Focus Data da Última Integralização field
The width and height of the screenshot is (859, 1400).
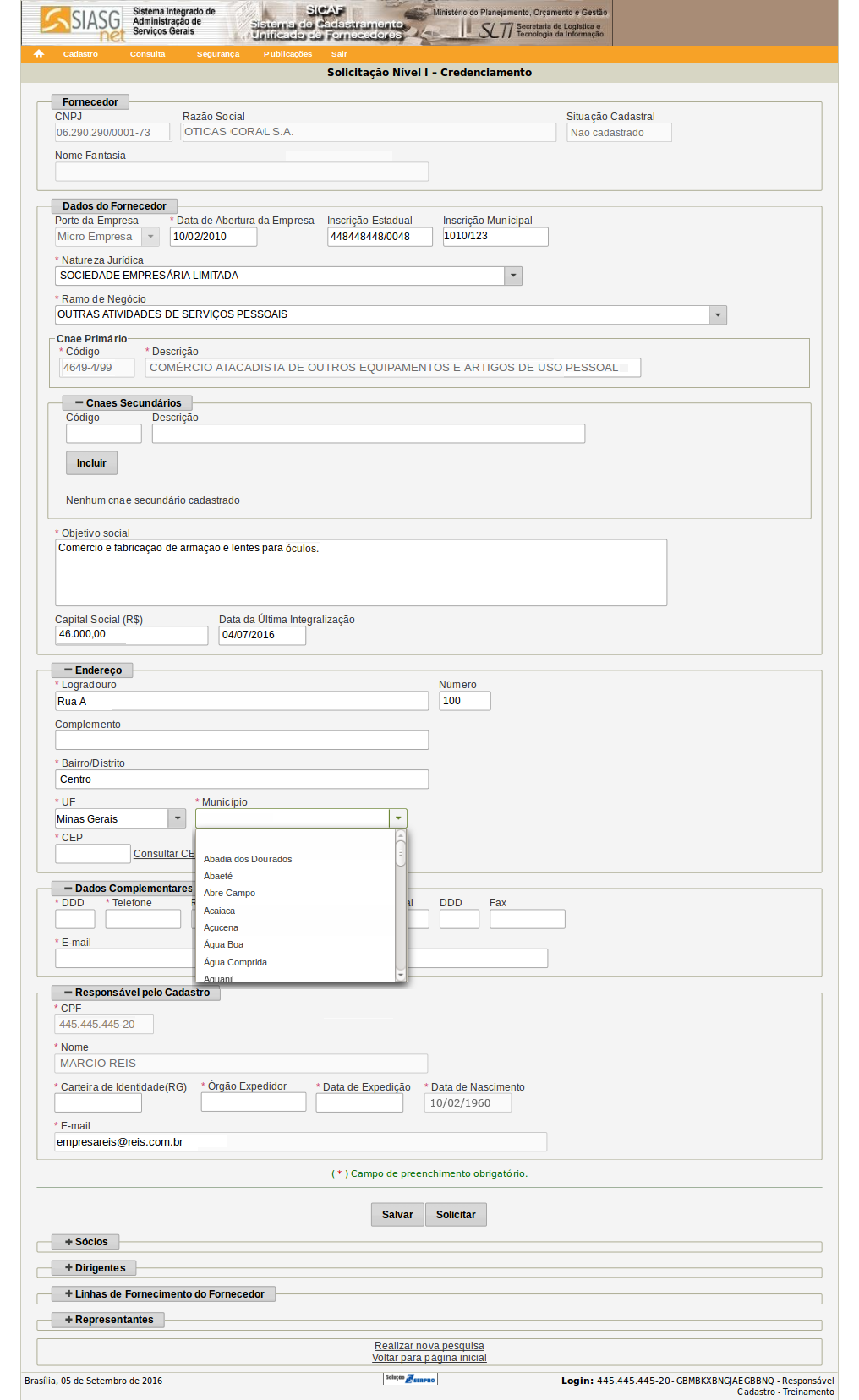tap(262, 635)
